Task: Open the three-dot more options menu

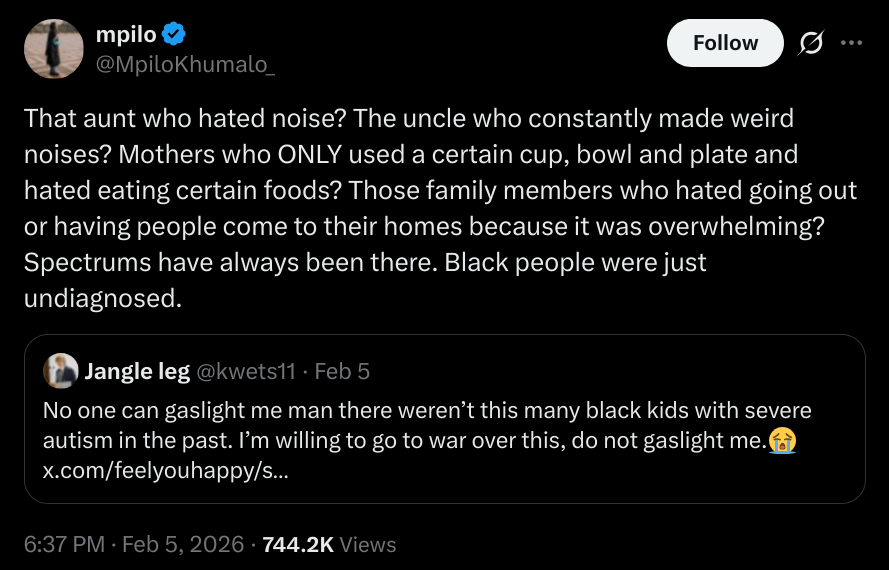Action: (851, 43)
